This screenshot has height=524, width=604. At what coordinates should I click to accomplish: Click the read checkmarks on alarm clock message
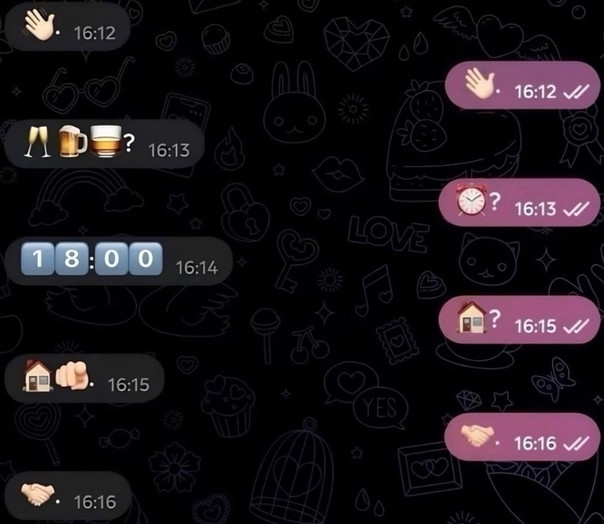pyautogui.click(x=576, y=209)
